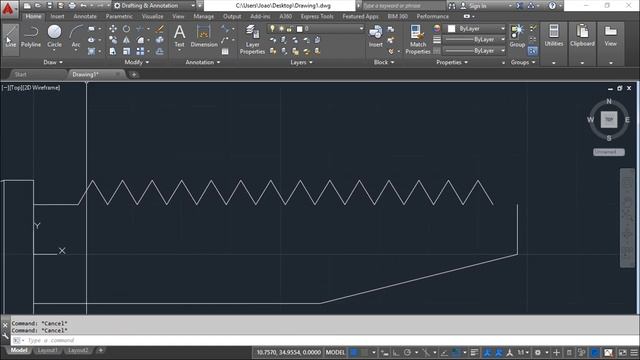
Task: Click the Unnamed UCS button below ViewCube
Action: 609,152
